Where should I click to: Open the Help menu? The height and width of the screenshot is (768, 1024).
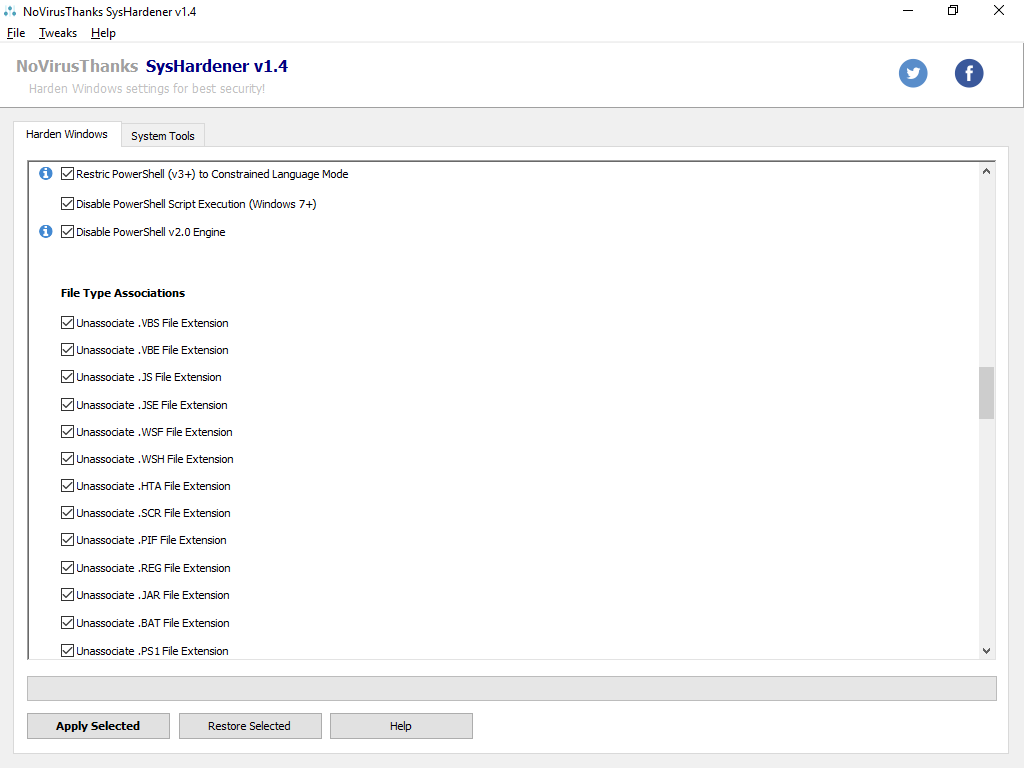click(x=103, y=33)
